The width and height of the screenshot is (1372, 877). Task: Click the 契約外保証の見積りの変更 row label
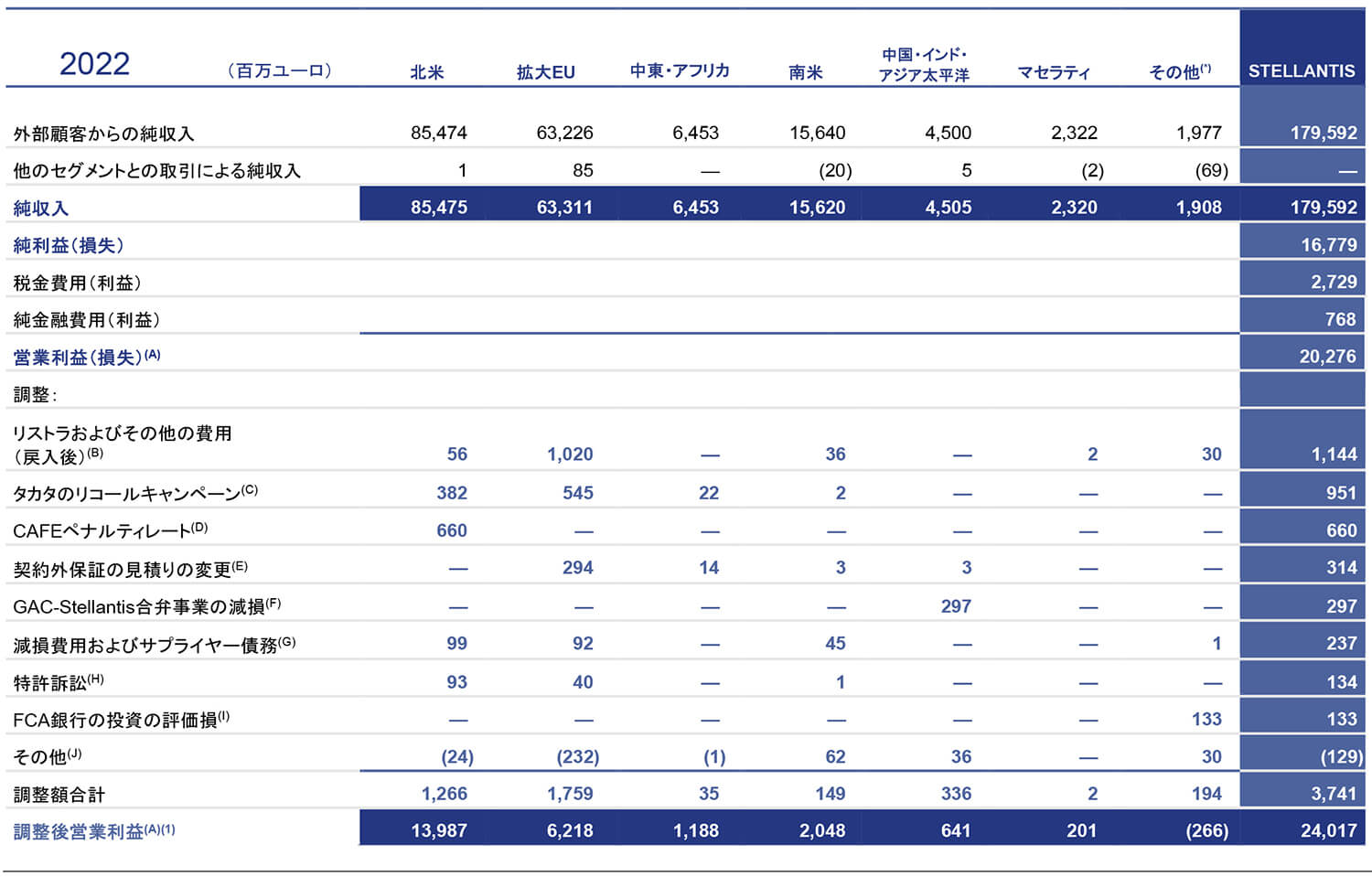pyautogui.click(x=131, y=569)
